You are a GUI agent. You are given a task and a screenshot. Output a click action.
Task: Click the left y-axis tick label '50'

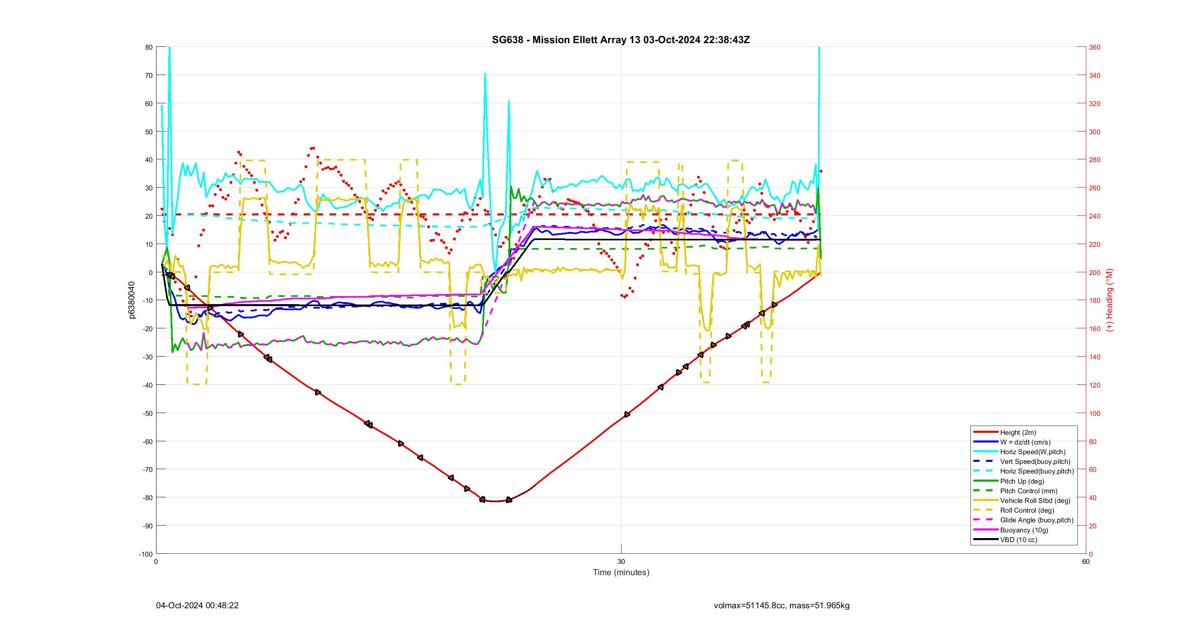point(149,132)
